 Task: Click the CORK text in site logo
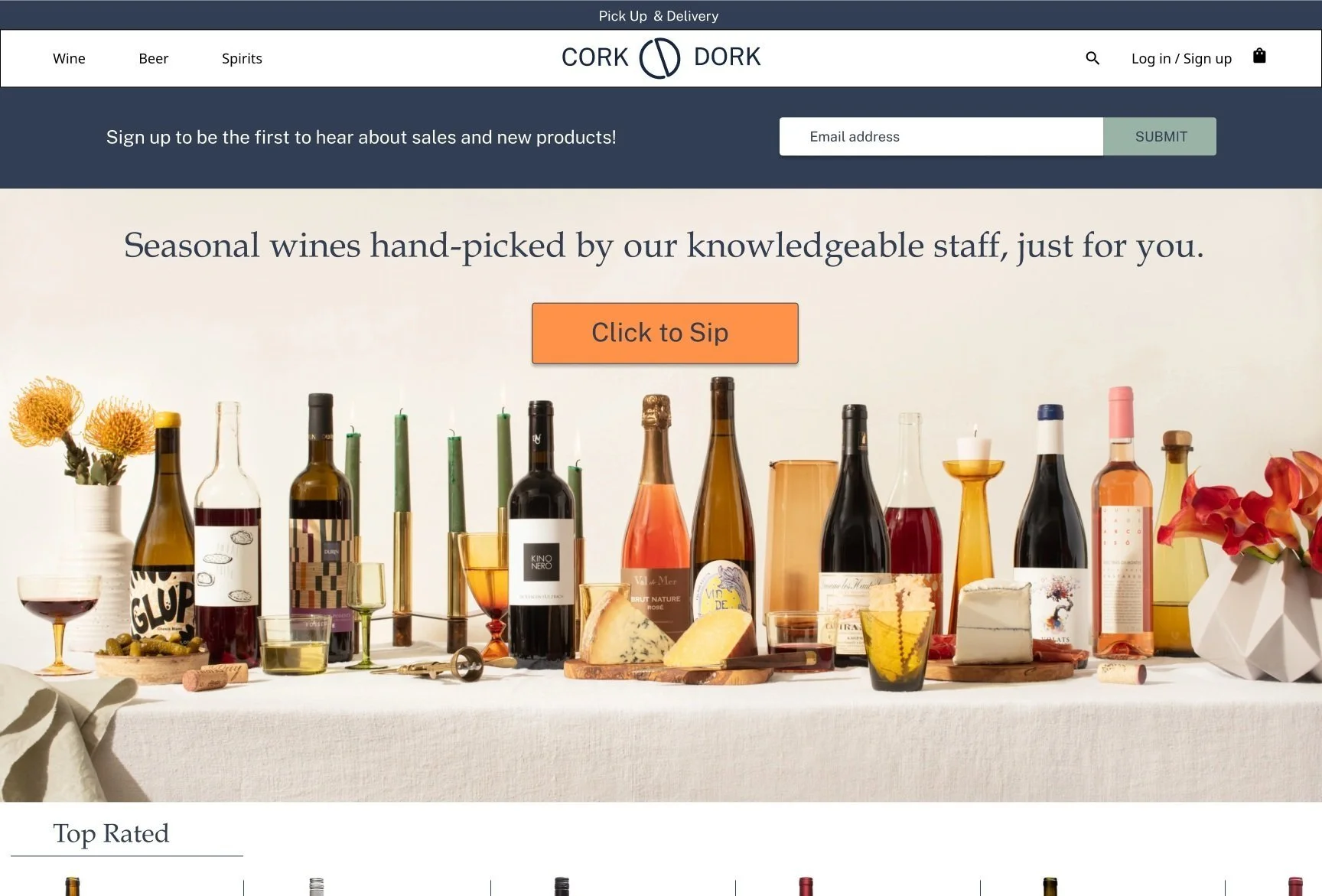click(x=594, y=57)
